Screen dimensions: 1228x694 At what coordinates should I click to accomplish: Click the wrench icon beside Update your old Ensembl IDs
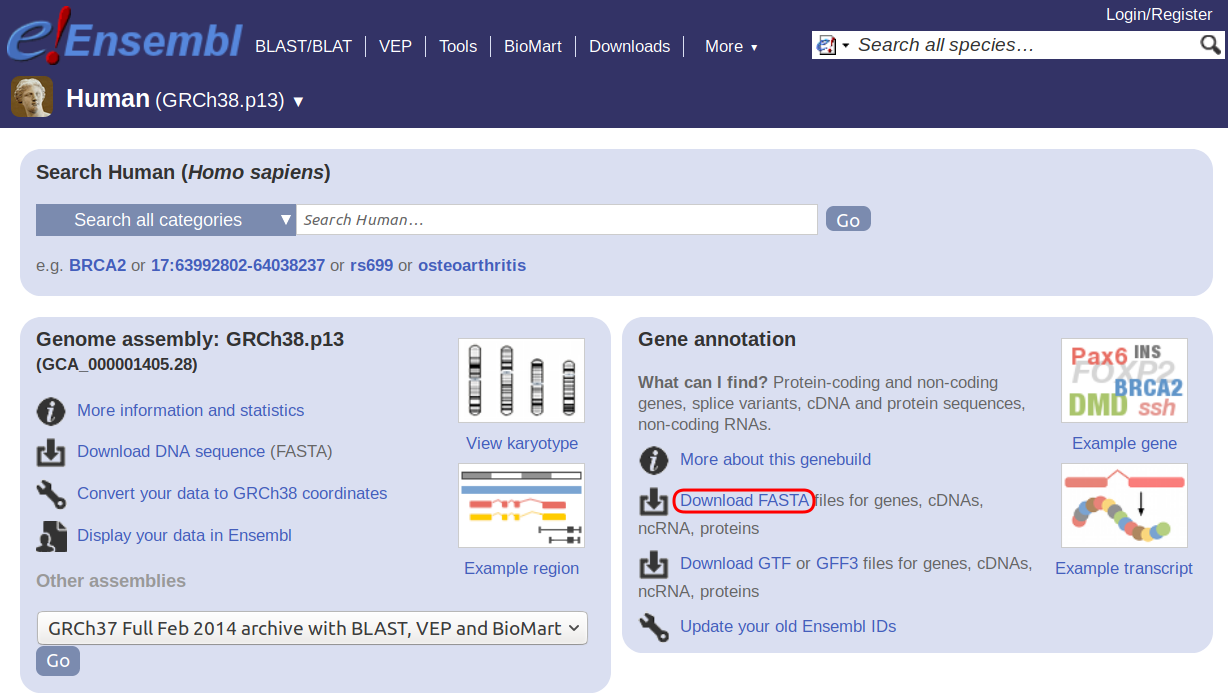point(653,627)
